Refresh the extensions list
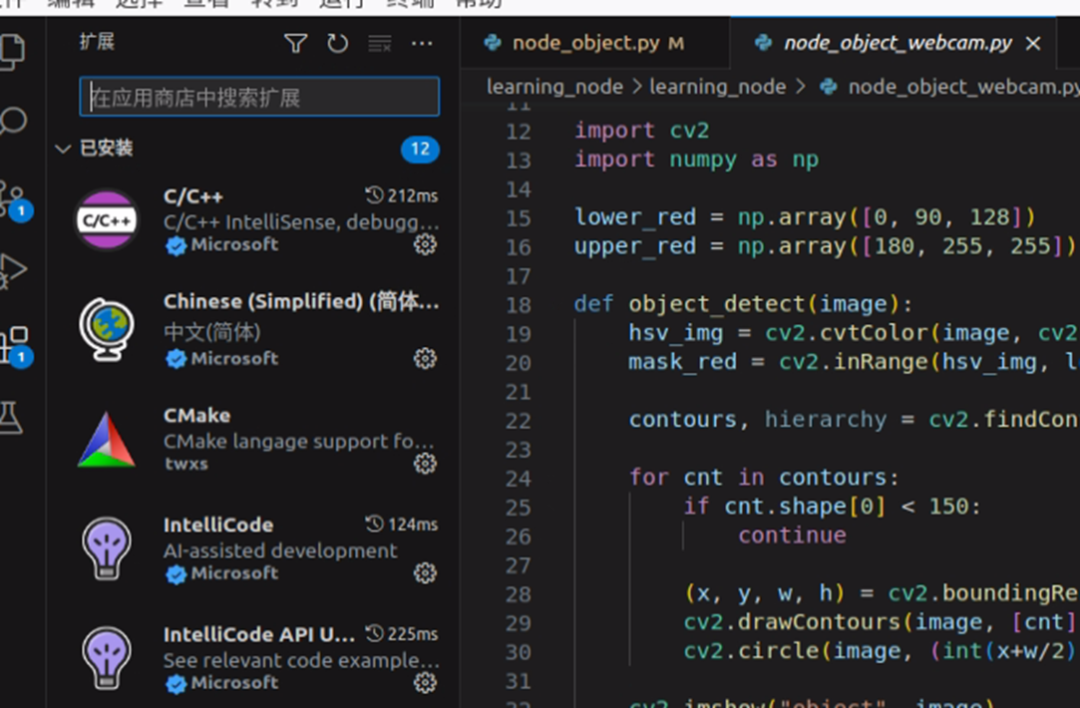Viewport: 1080px width, 708px height. pos(338,43)
